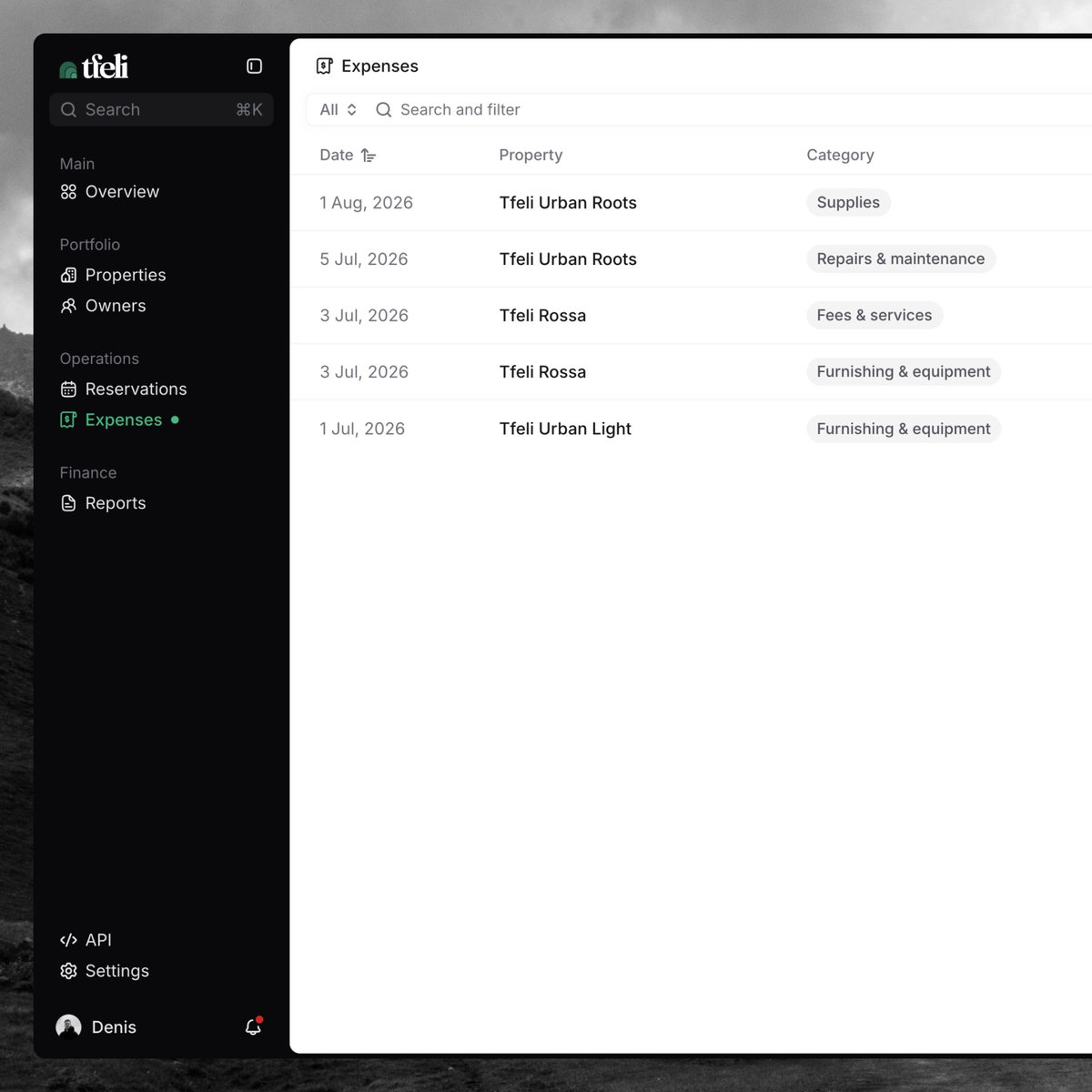Click the Property column header

click(x=531, y=156)
